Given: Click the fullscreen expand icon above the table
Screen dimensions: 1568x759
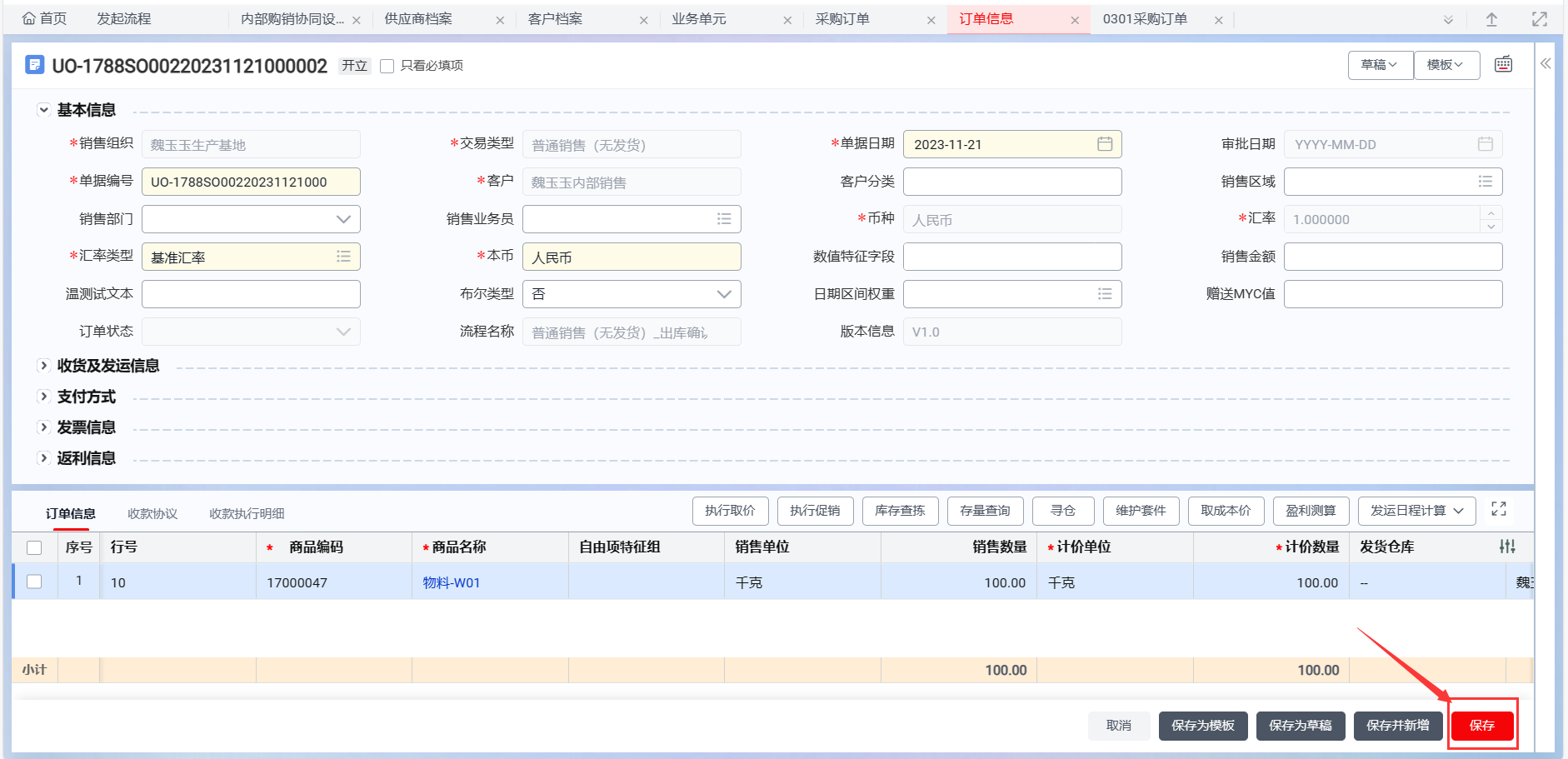Looking at the screenshot, I should pyautogui.click(x=1500, y=508).
